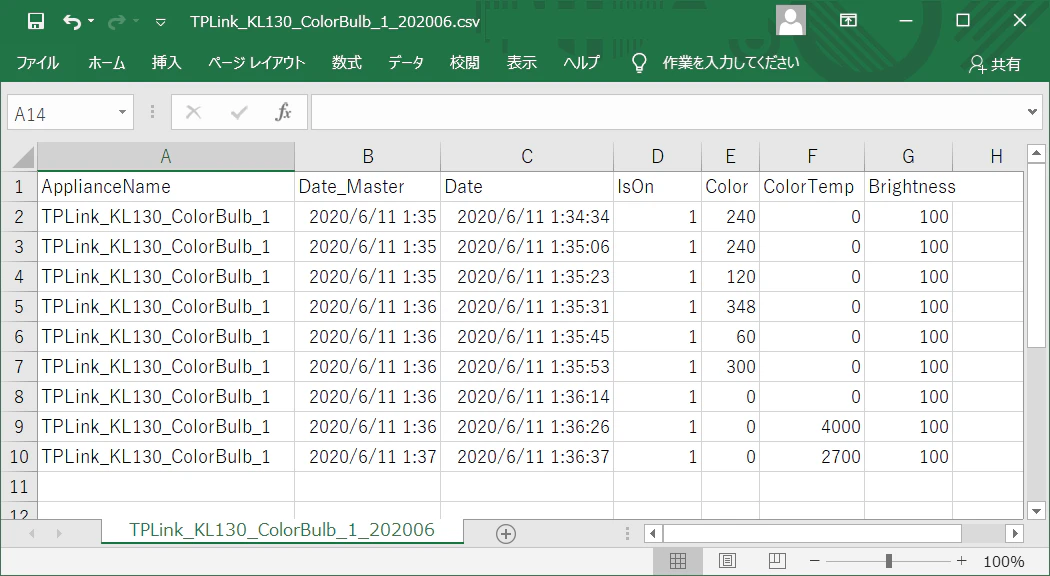Undo the last action
The width and height of the screenshot is (1050, 576).
(x=72, y=21)
